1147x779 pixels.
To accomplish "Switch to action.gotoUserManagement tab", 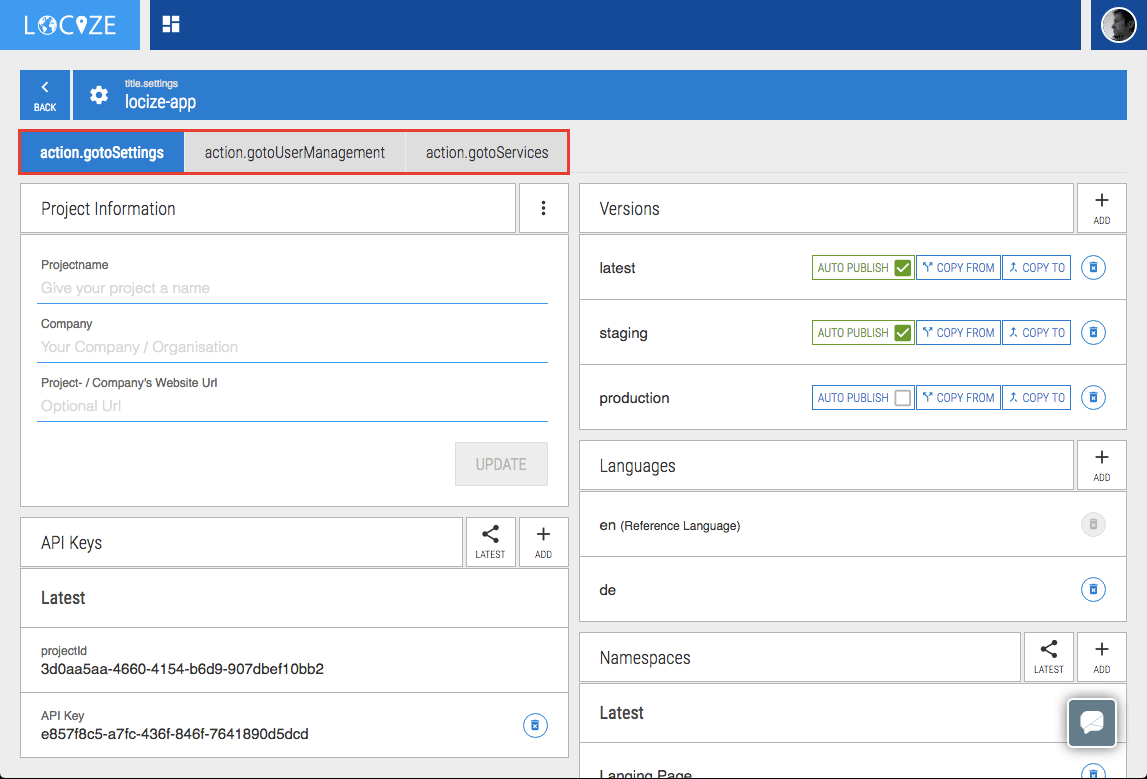I will pyautogui.click(x=294, y=153).
